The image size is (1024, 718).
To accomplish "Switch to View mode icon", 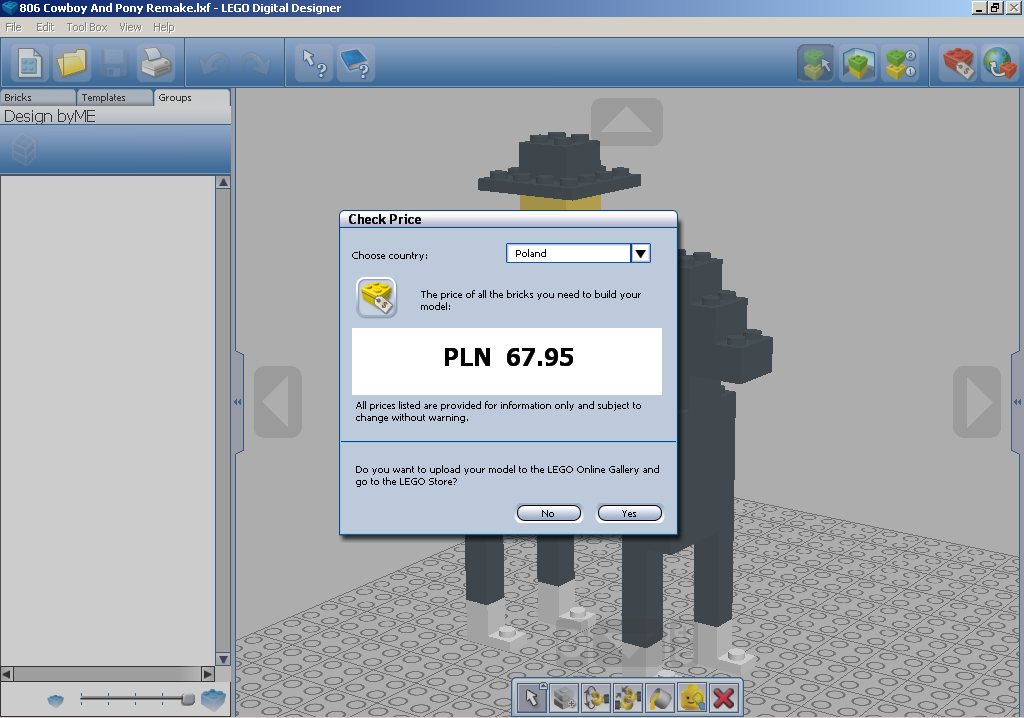I will pos(858,63).
